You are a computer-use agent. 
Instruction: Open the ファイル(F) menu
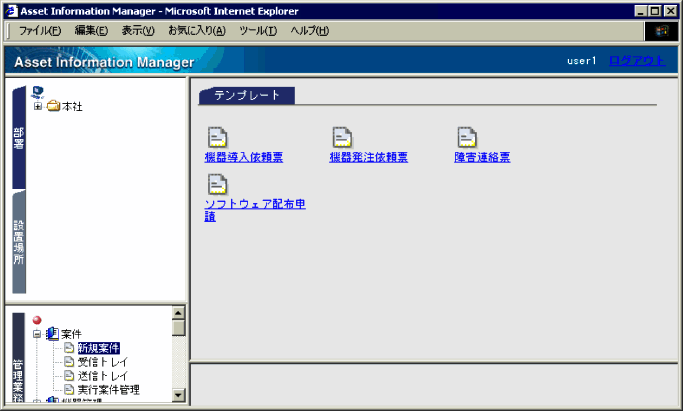(x=40, y=31)
